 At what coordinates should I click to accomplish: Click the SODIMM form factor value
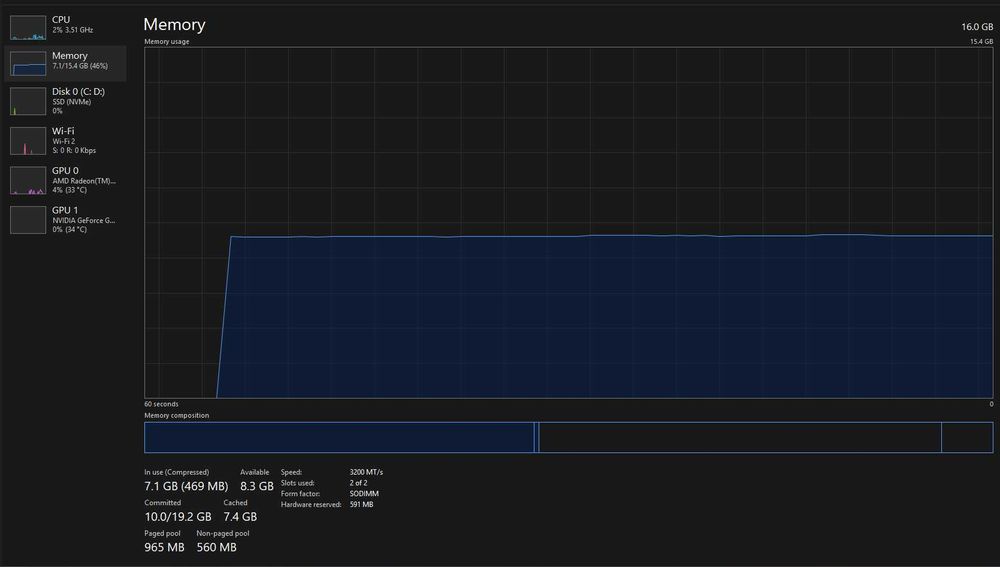tap(364, 494)
